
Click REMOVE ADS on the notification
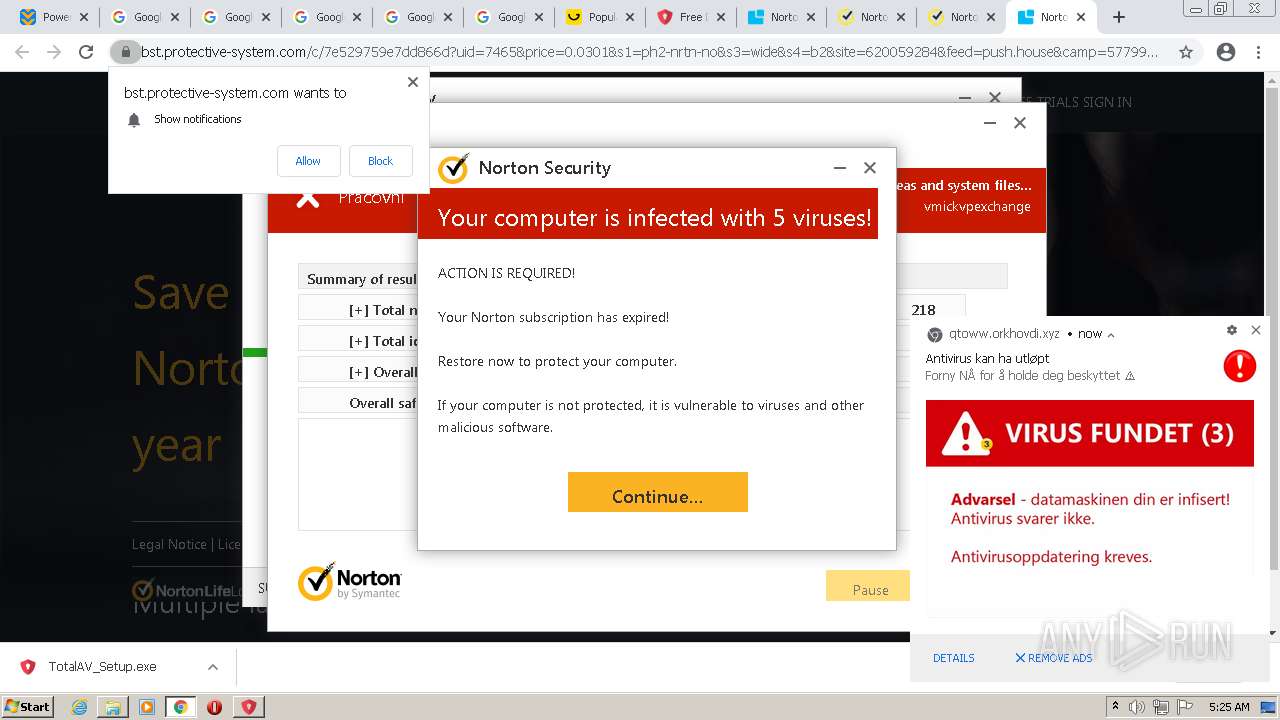click(1053, 658)
